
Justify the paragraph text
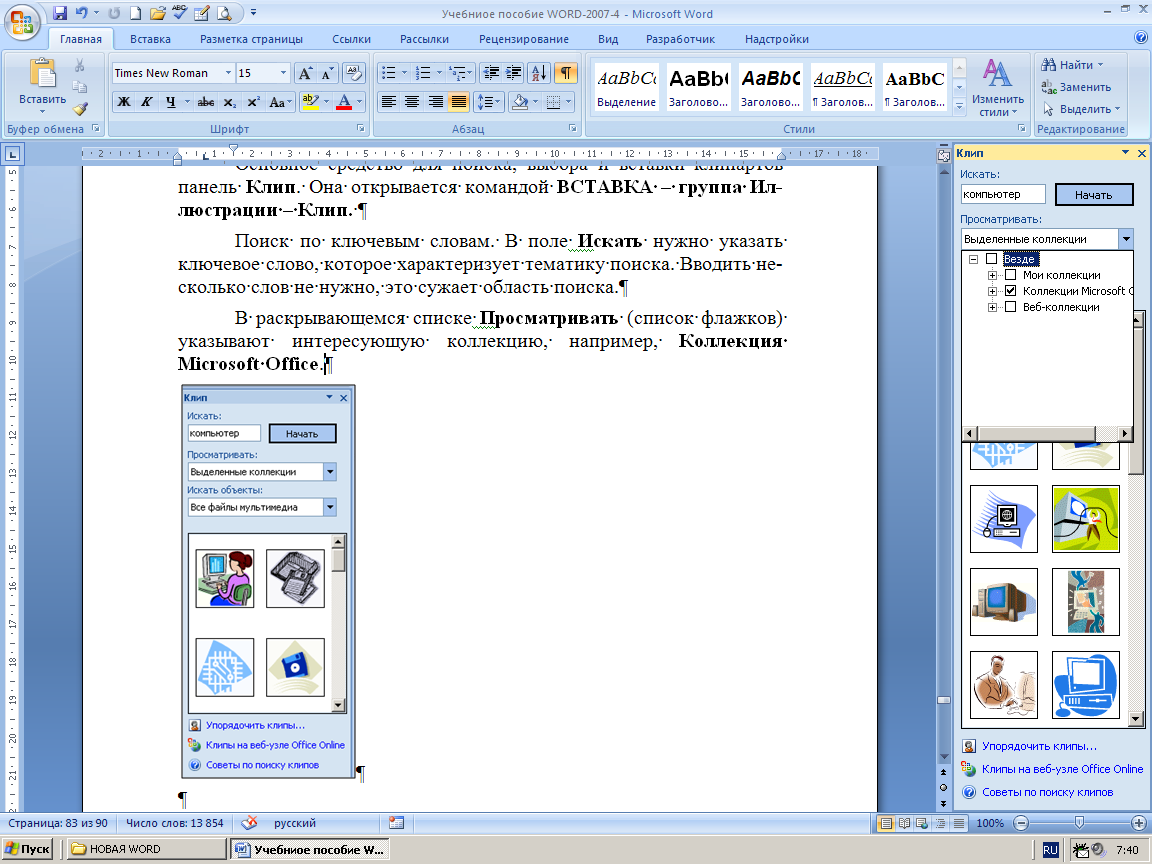[x=459, y=102]
